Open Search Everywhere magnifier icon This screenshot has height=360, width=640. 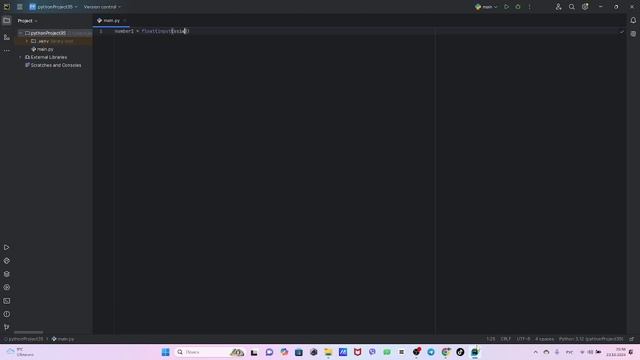pyautogui.click(x=572, y=7)
